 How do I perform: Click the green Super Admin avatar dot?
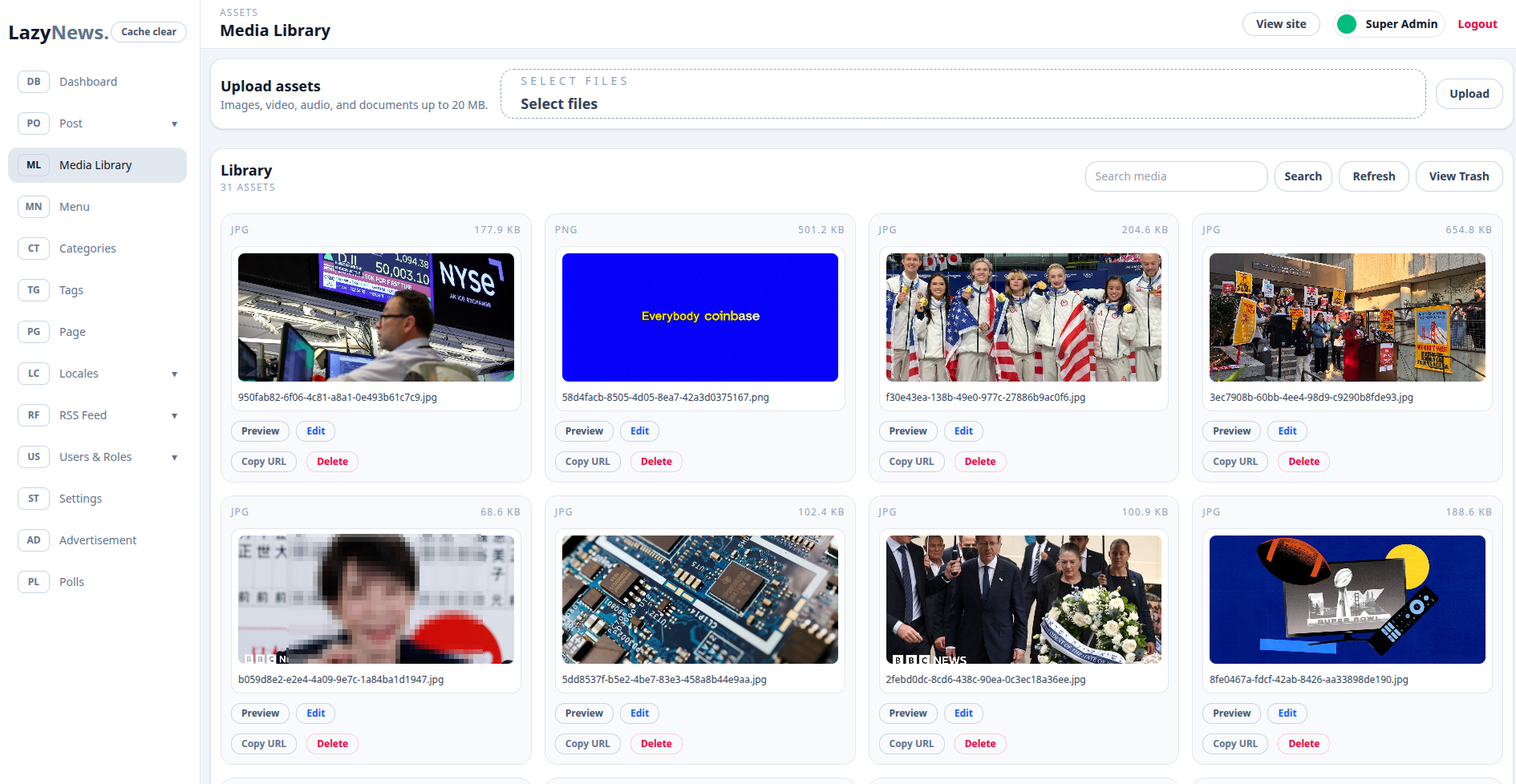pyautogui.click(x=1347, y=24)
